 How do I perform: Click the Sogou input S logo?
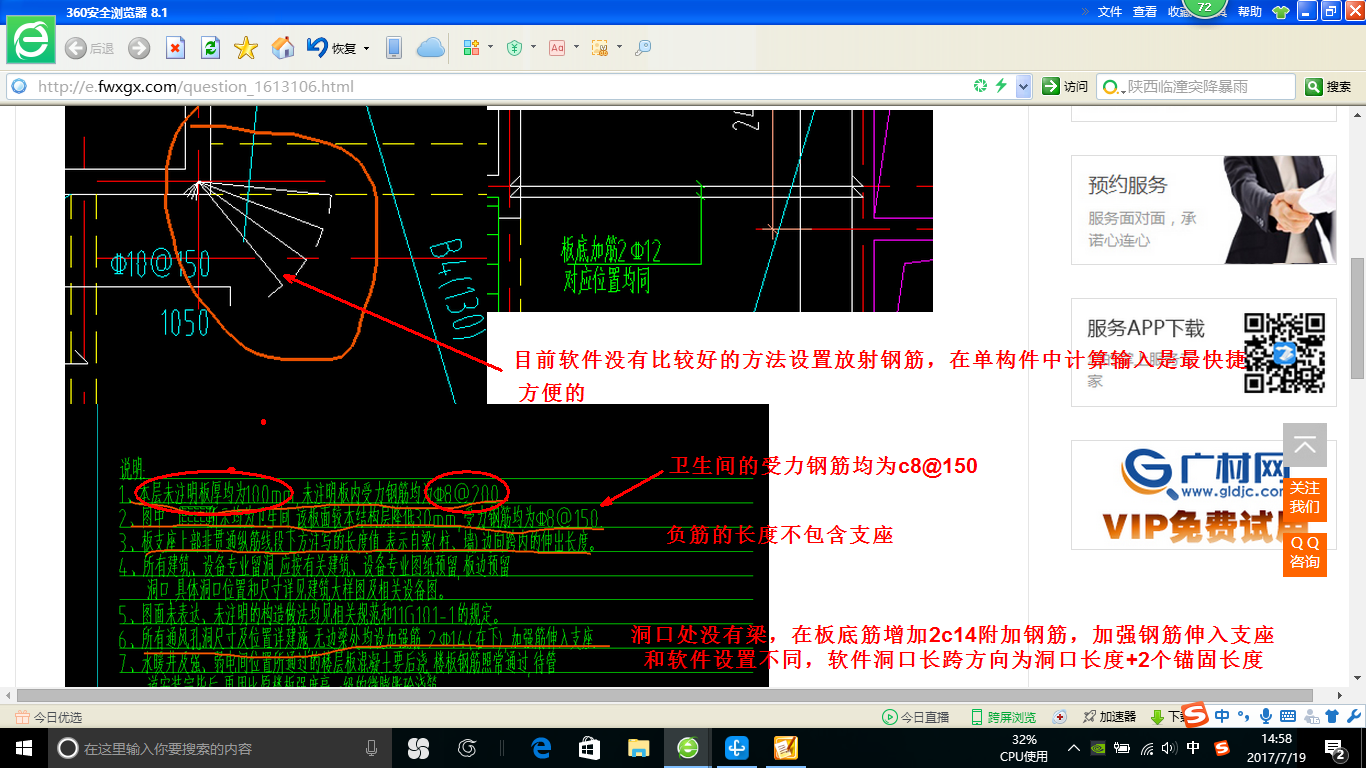coord(1195,715)
